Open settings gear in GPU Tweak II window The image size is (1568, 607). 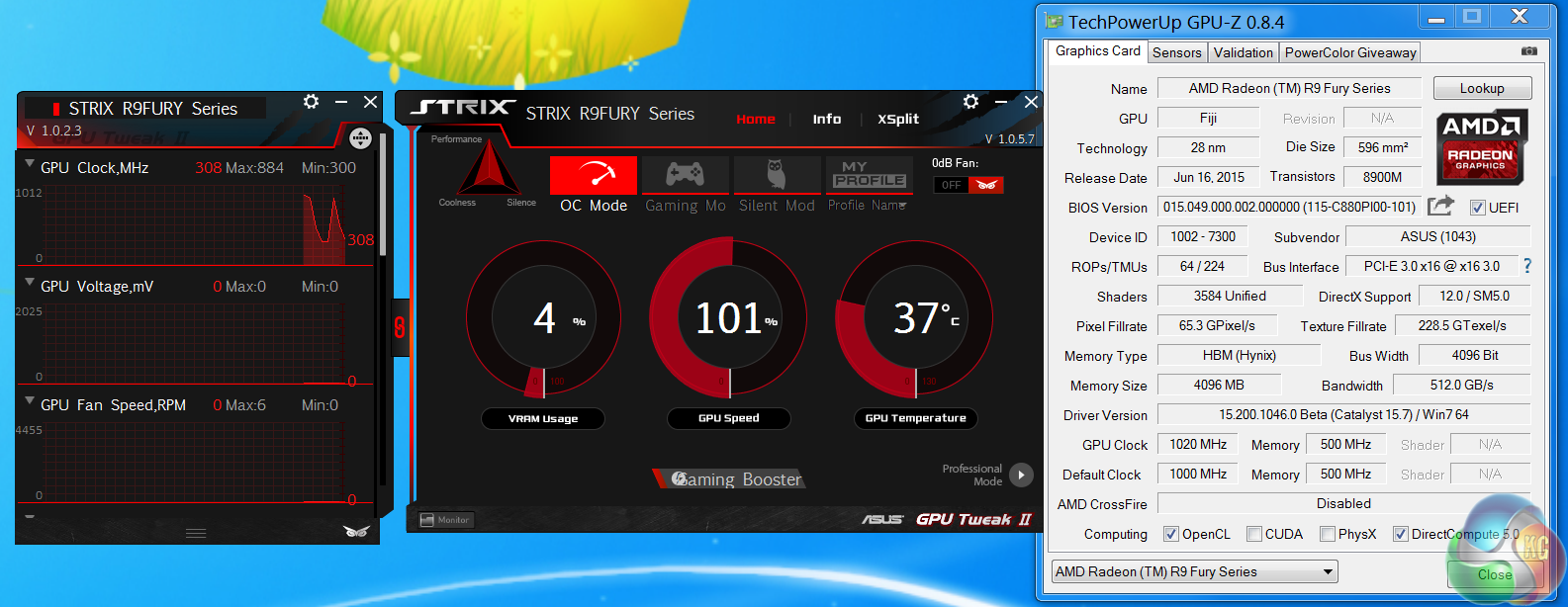pos(970,102)
